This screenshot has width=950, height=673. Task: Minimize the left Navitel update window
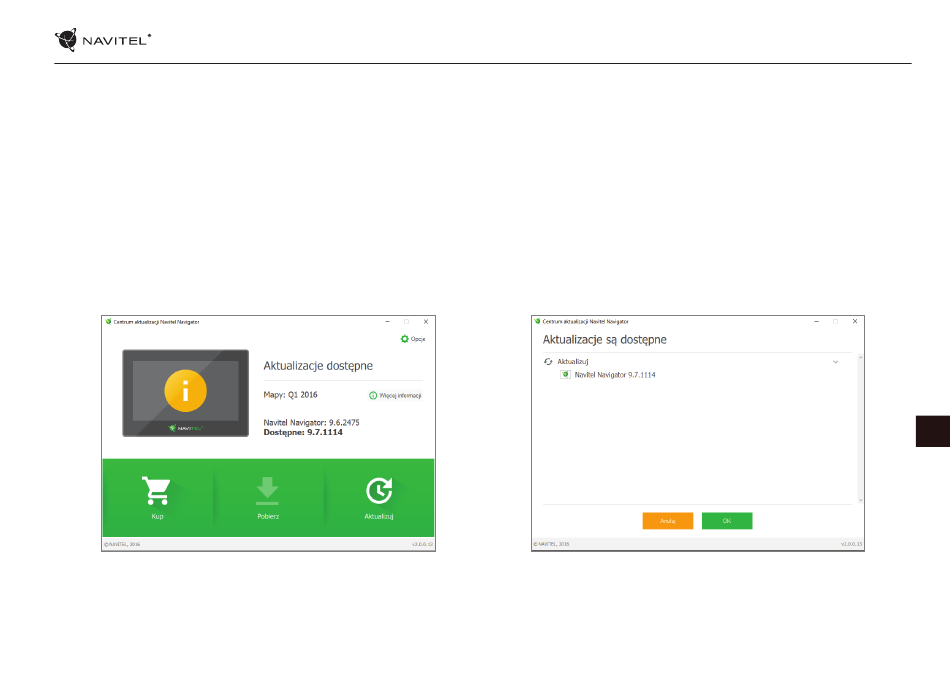point(388,322)
